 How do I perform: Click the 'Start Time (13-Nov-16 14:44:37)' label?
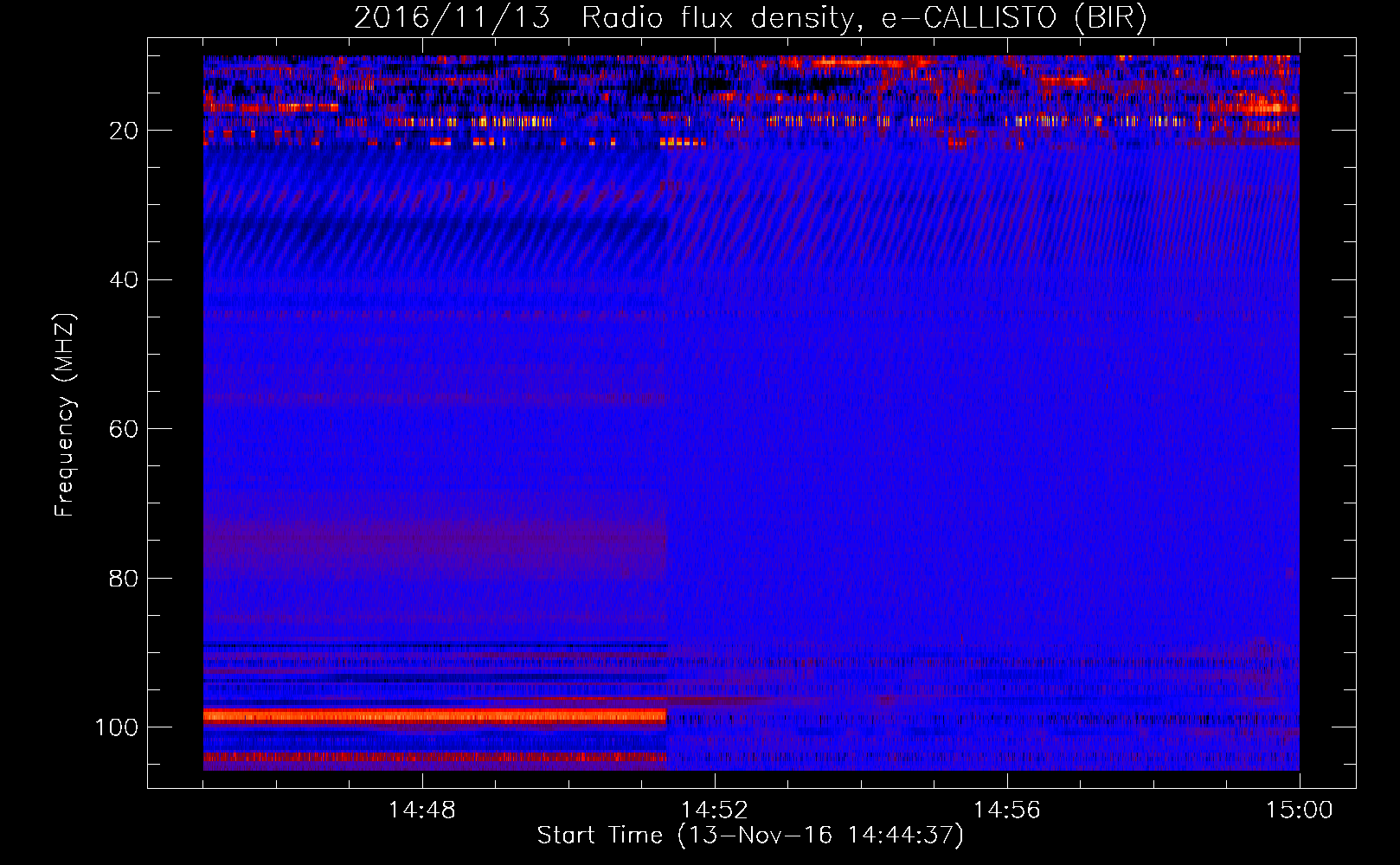point(750,836)
